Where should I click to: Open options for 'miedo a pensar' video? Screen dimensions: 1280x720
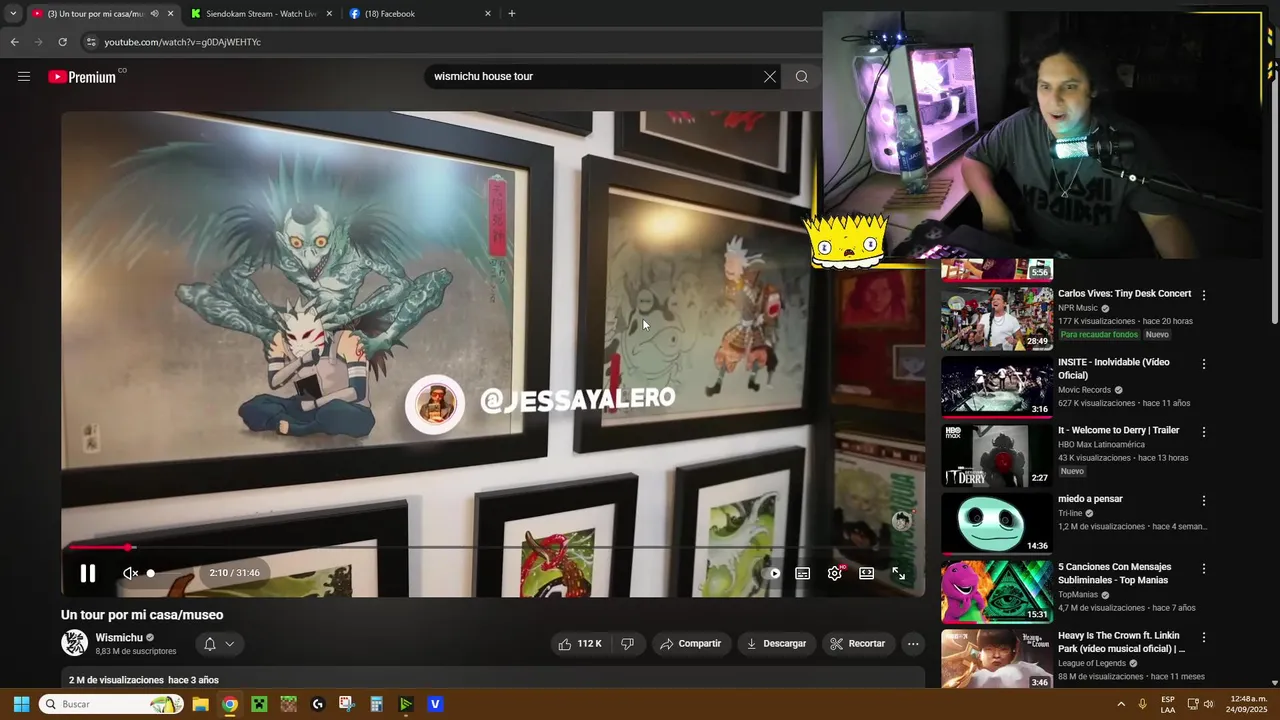click(1204, 500)
